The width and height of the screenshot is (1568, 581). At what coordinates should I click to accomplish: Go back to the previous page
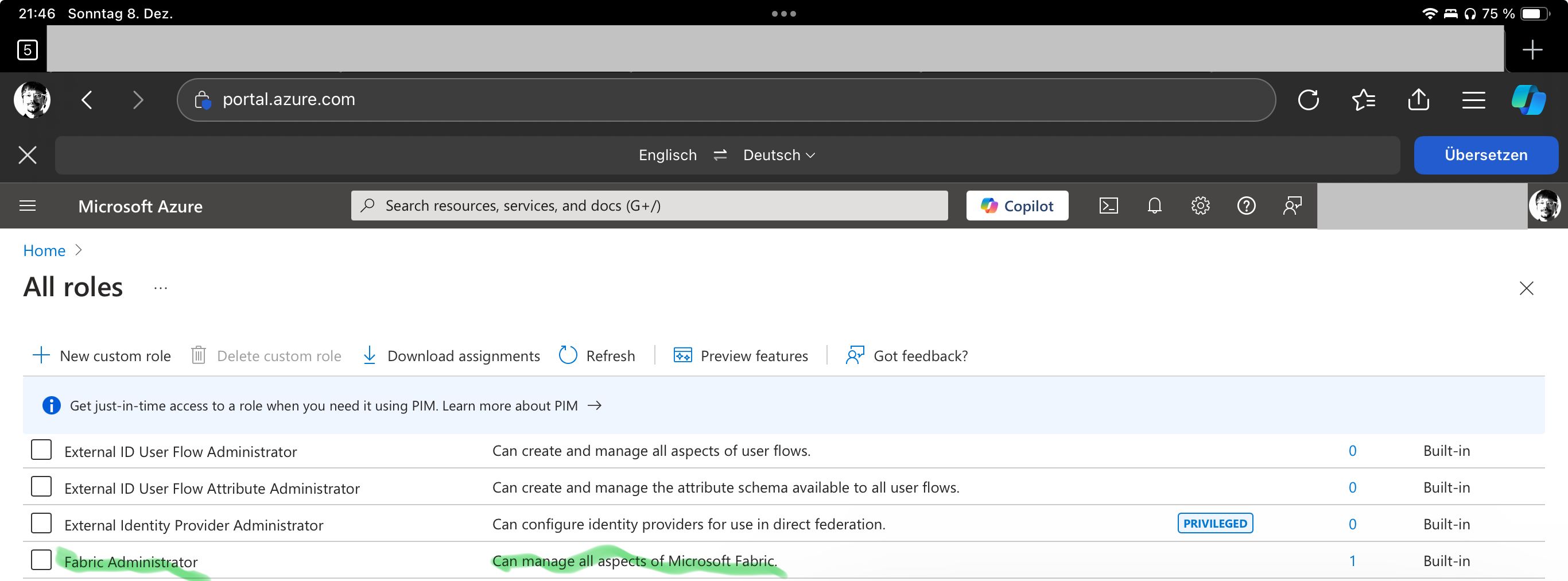[87, 100]
